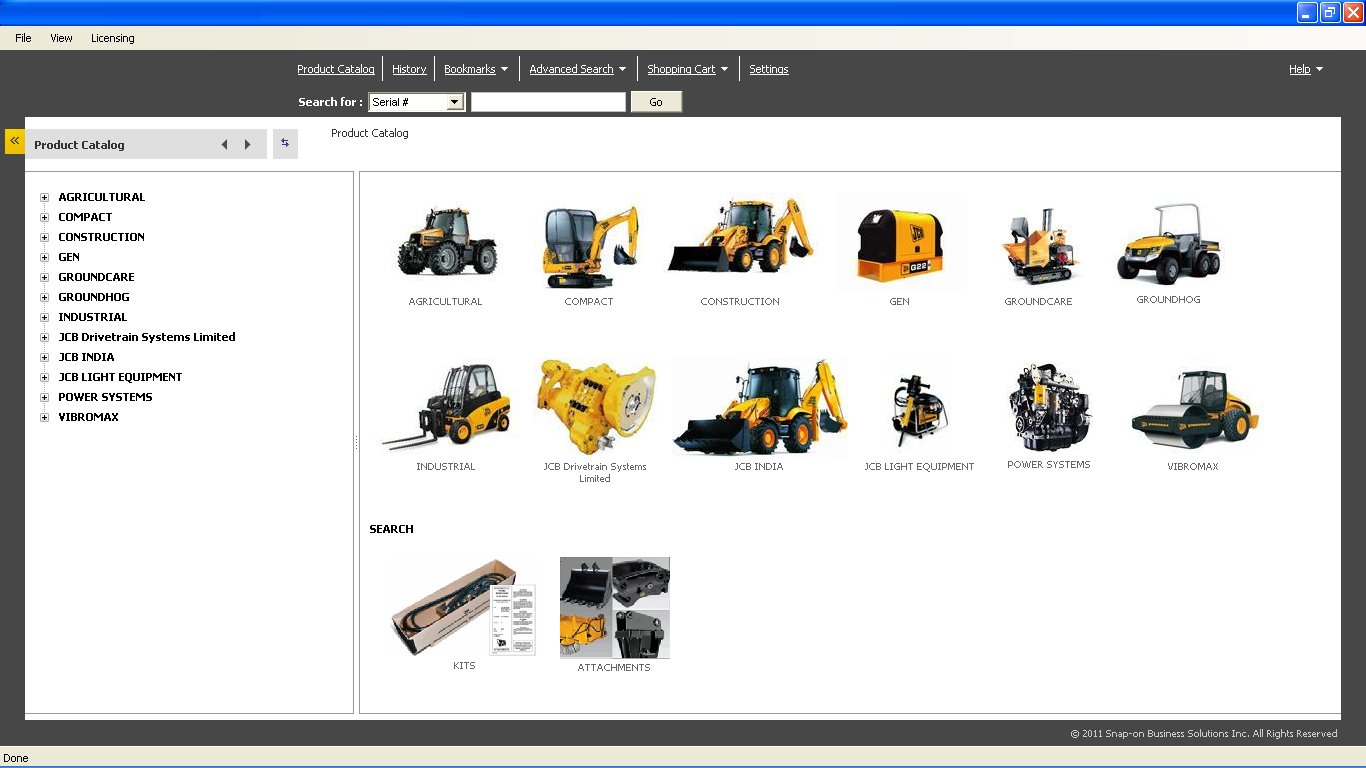Open the KITS search image
This screenshot has width=1366, height=768.
tap(463, 607)
